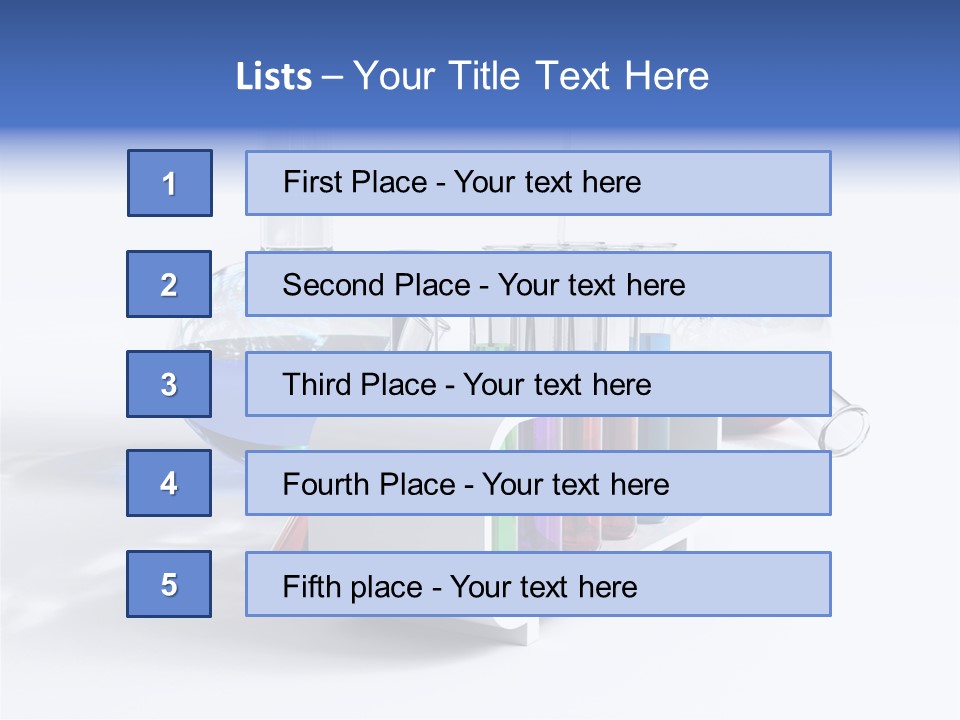This screenshot has height=720, width=960.
Task: Select the number 2 box
Action: click(169, 284)
